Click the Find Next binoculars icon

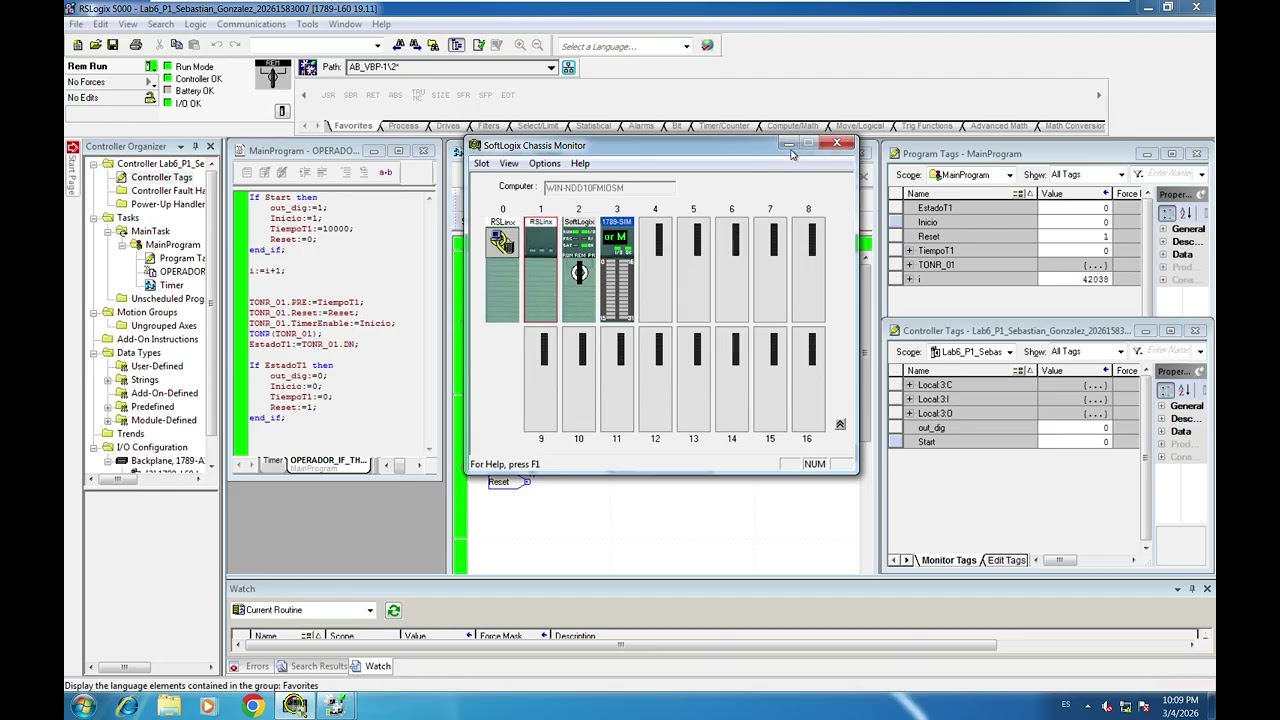pyautogui.click(x=415, y=45)
